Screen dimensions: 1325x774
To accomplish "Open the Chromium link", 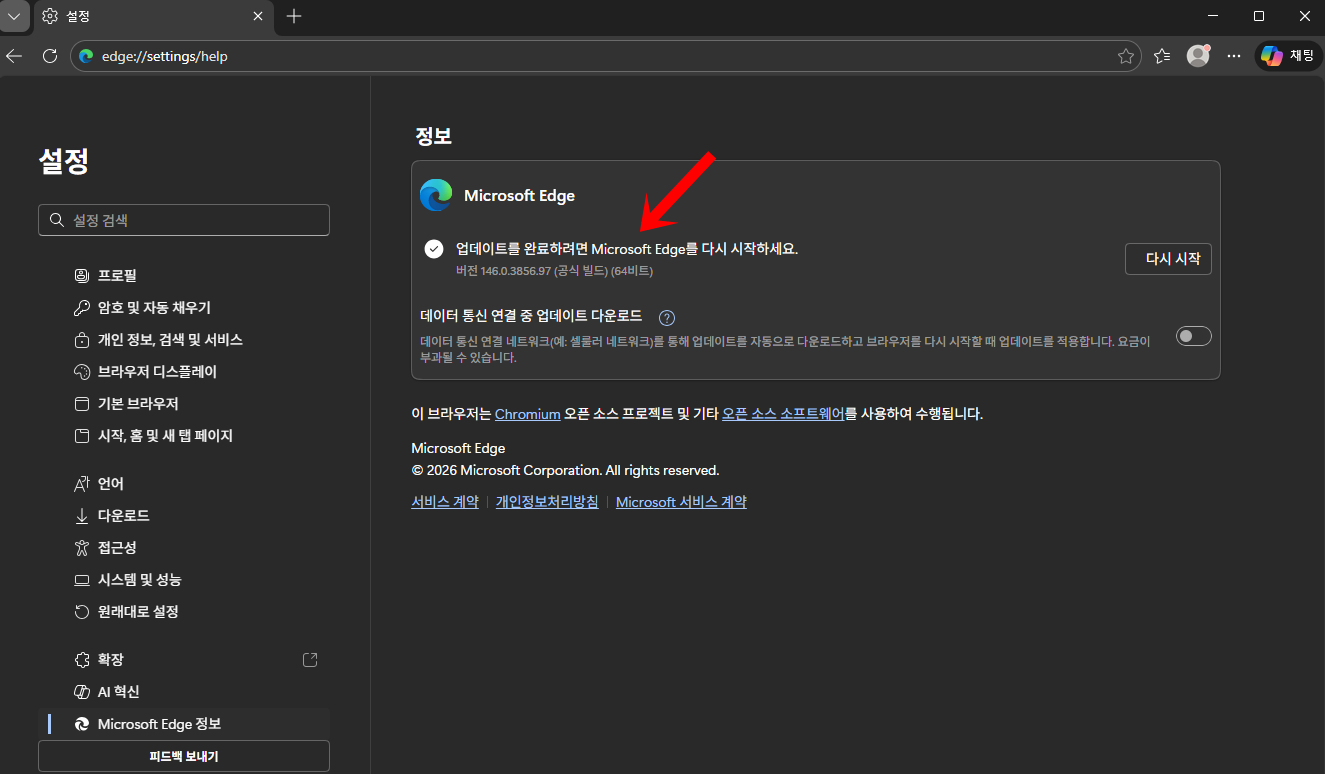I will pos(527,414).
